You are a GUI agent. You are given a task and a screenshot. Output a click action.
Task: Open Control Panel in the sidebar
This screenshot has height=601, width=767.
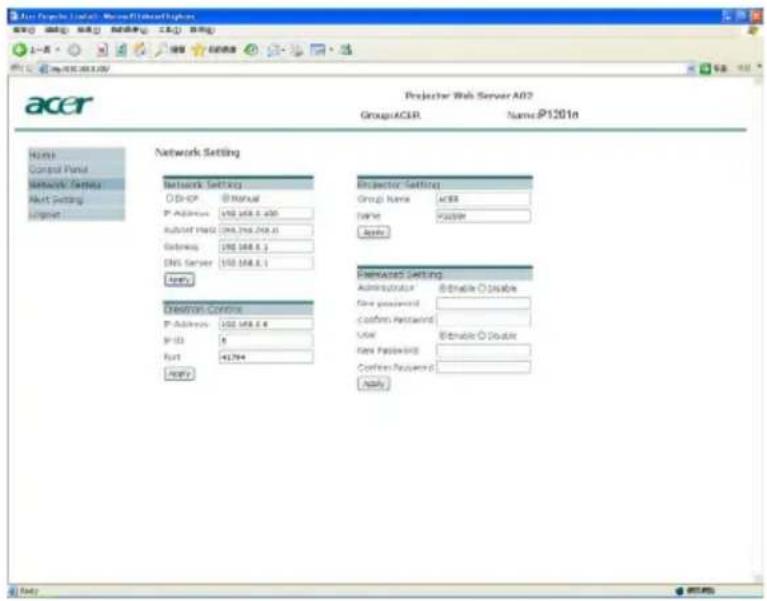76,170
